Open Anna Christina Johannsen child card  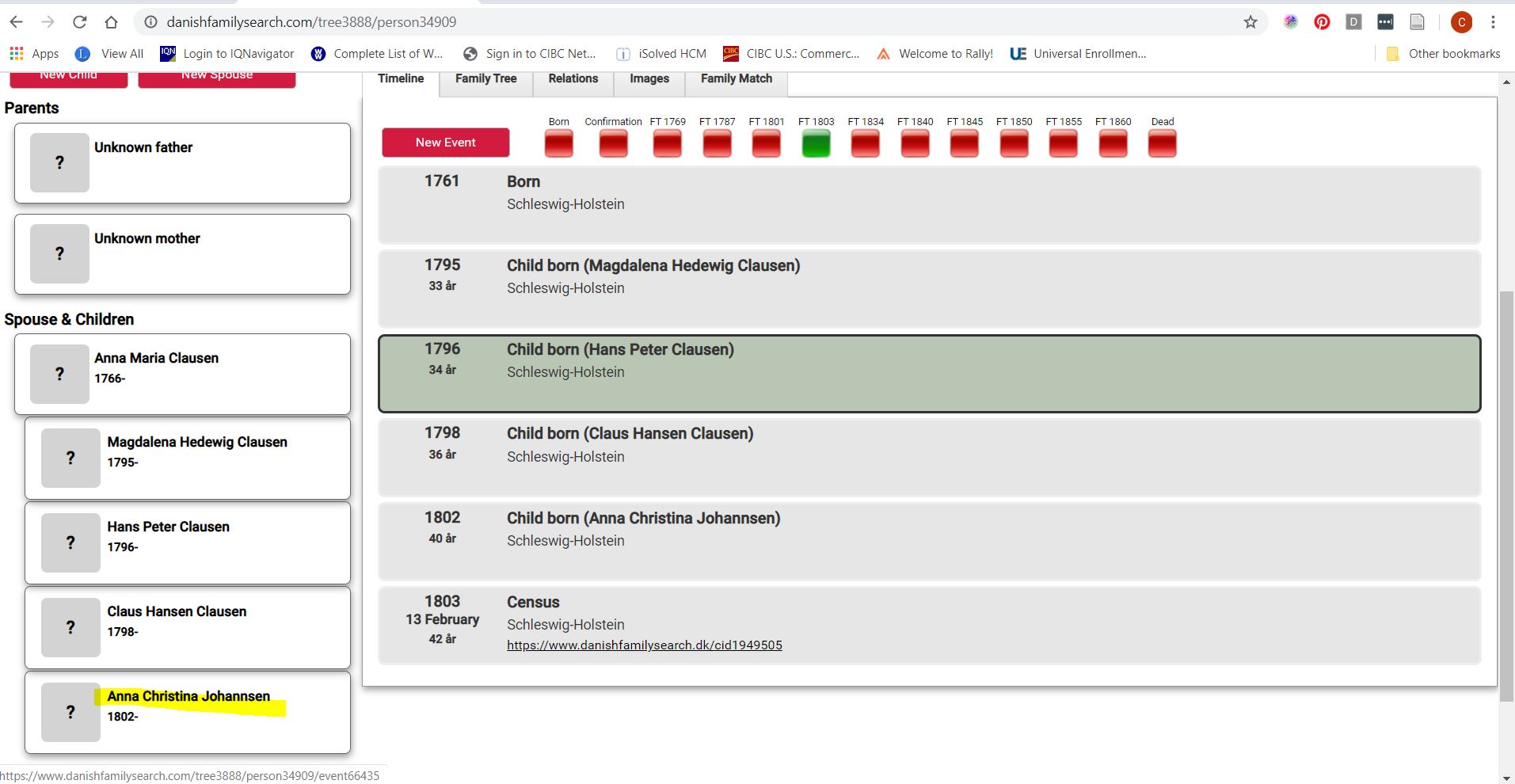coord(188,712)
